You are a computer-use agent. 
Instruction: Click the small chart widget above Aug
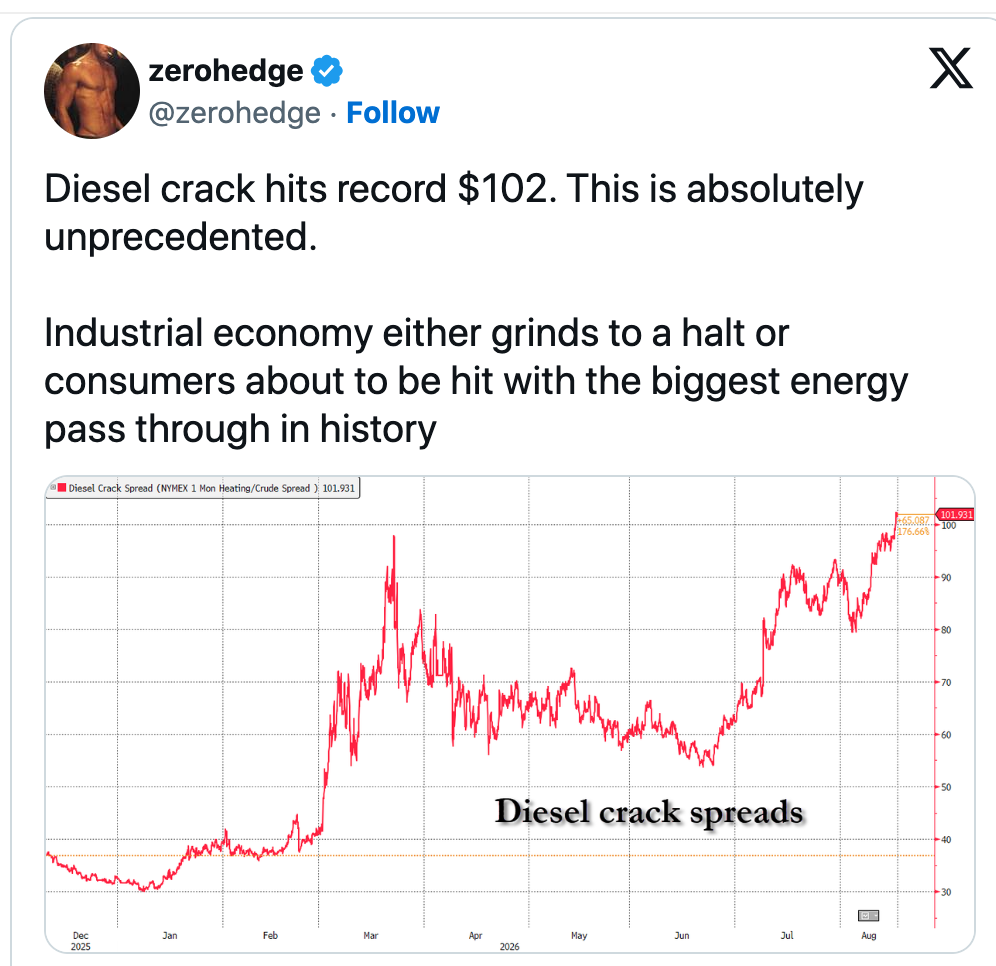click(868, 915)
